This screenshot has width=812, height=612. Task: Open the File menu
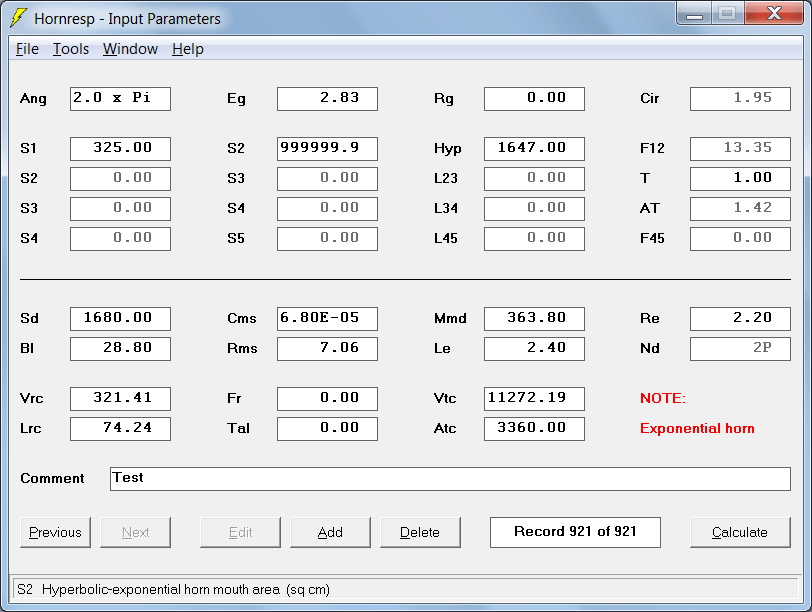(x=27, y=49)
